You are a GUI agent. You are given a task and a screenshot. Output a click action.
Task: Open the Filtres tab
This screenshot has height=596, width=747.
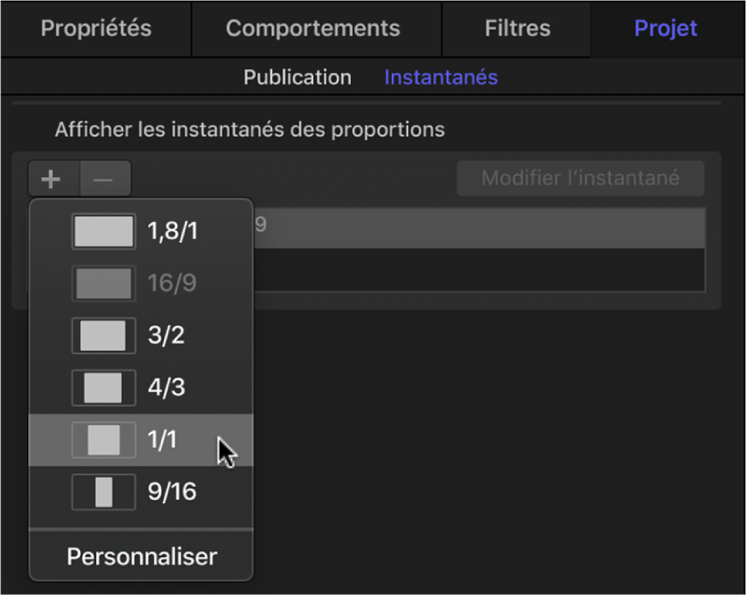click(517, 28)
